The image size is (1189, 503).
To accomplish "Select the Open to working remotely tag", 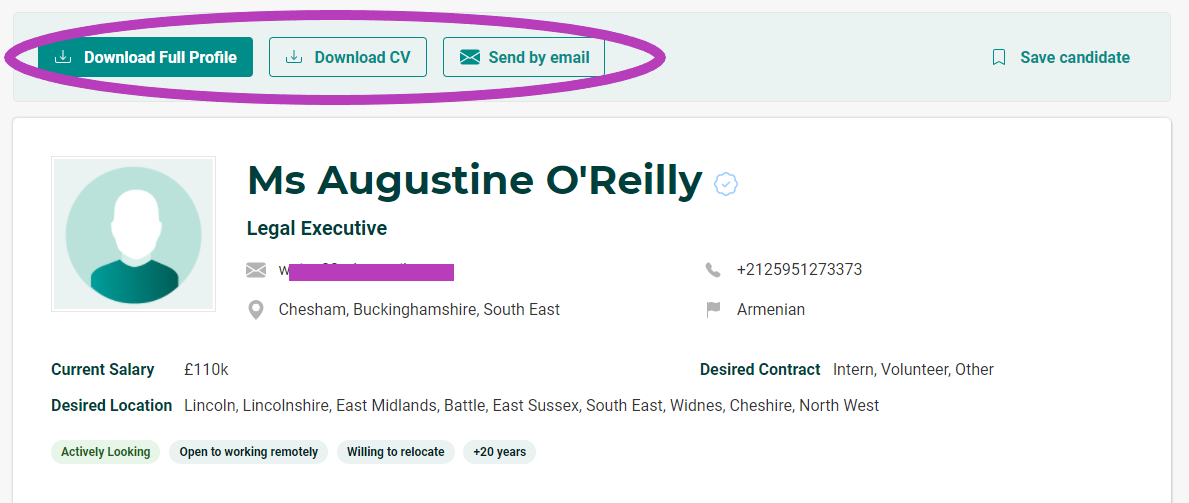I will point(249,452).
